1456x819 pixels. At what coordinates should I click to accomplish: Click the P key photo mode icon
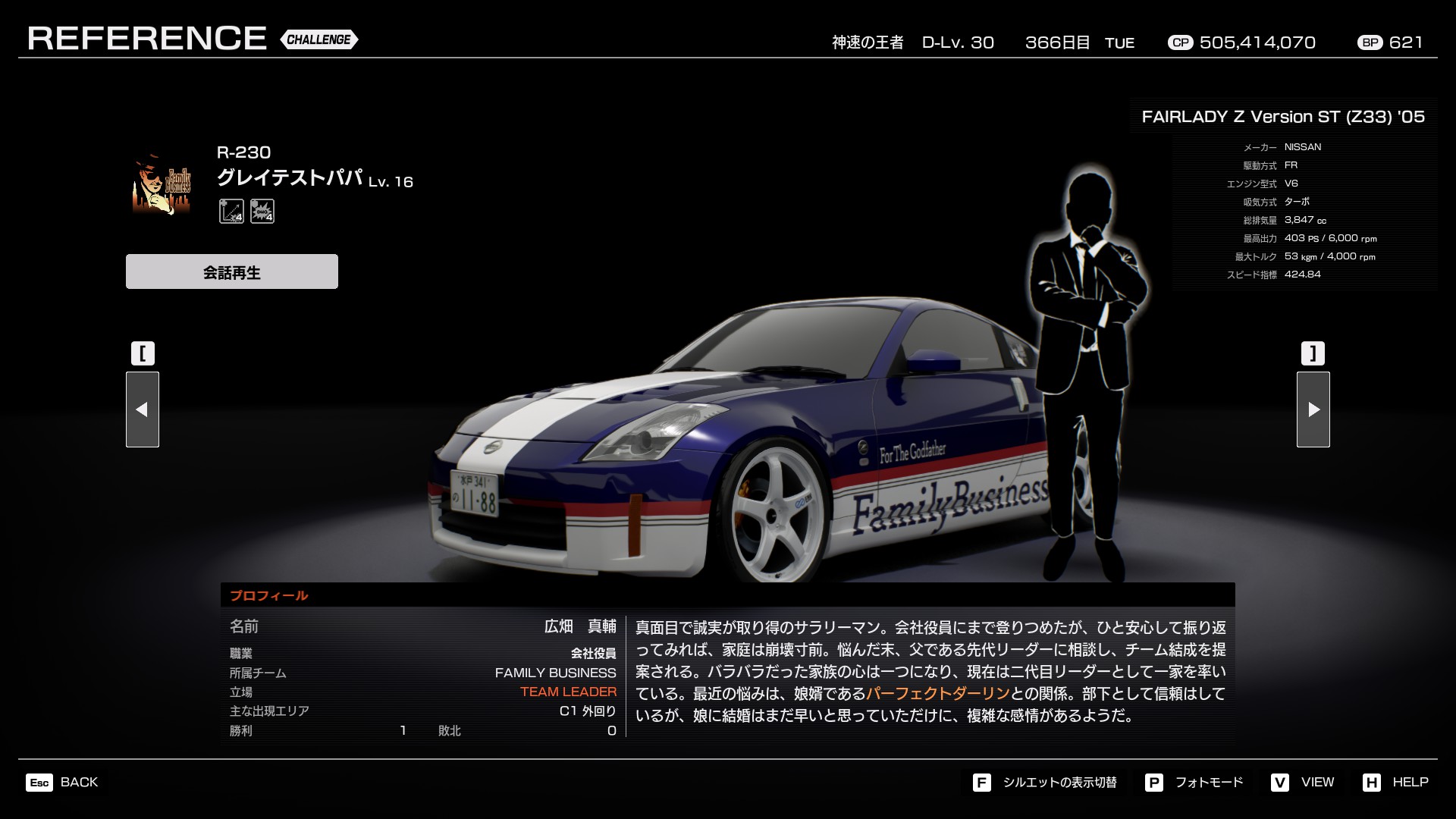point(1153,783)
